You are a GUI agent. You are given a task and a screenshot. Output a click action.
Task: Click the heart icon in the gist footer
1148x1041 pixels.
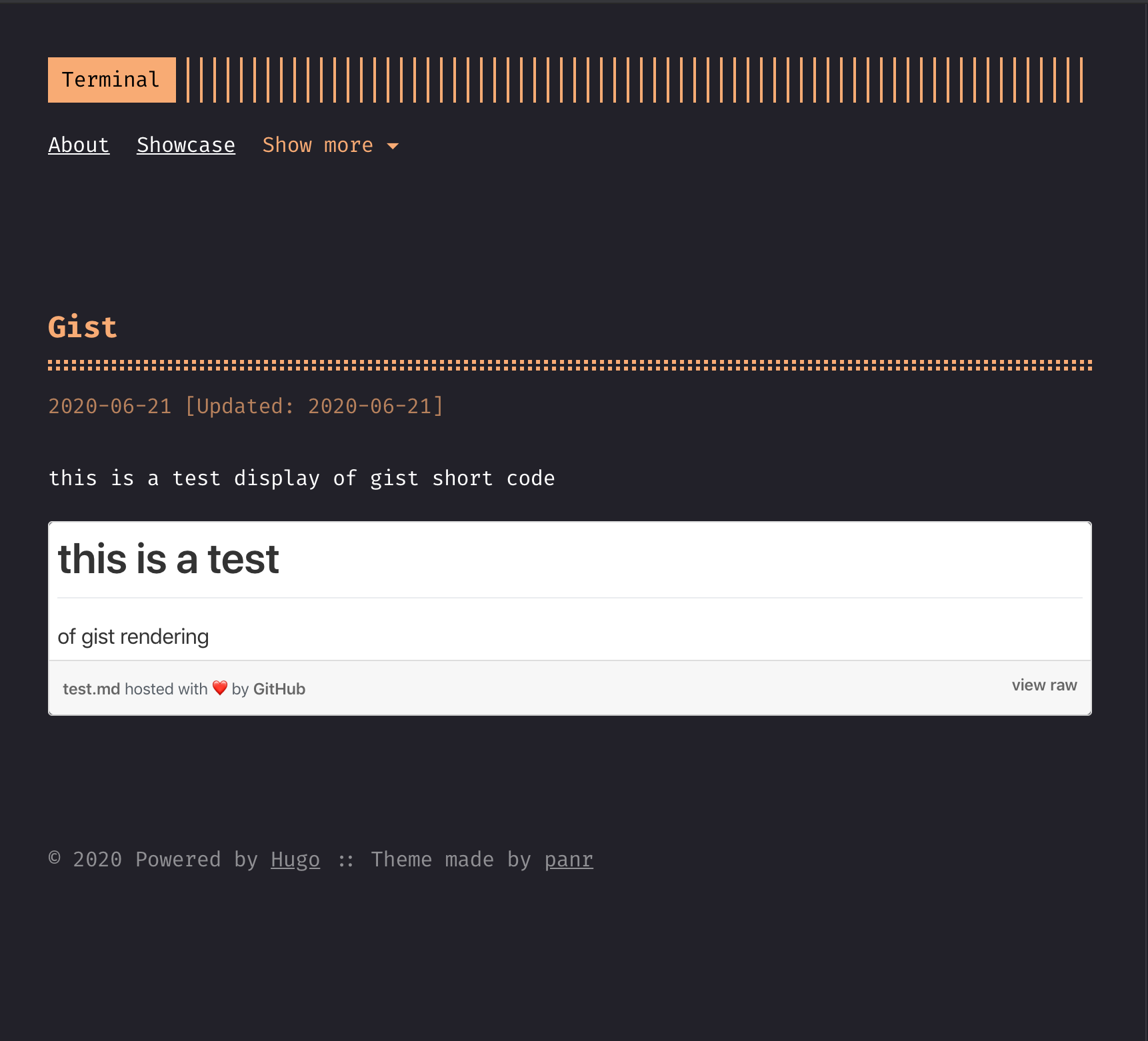[x=220, y=688]
